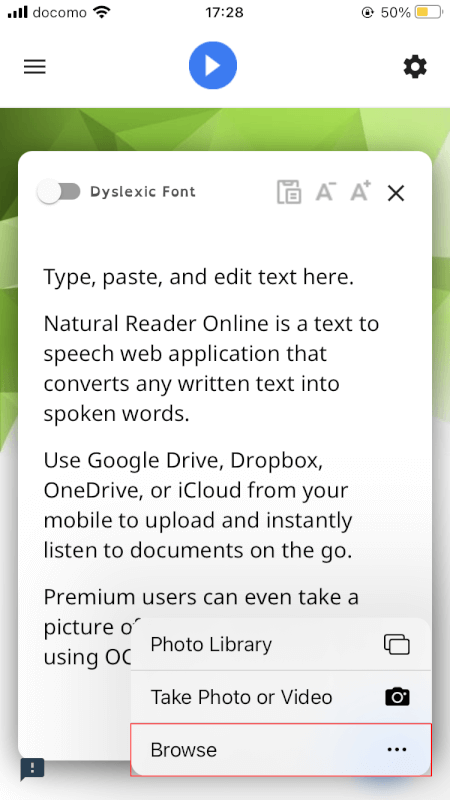
Task: Open the feedback icon at bottom left
Action: [x=32, y=769]
